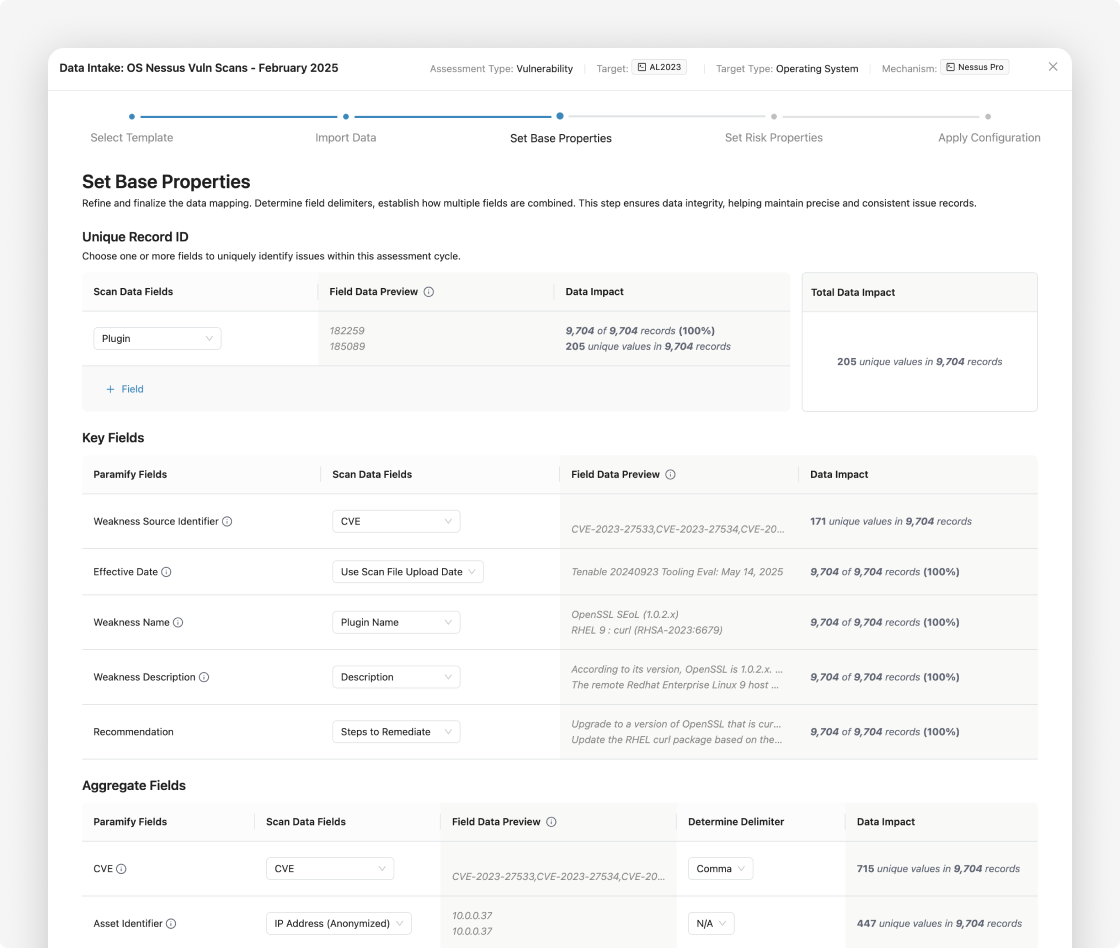This screenshot has width=1120, height=948.
Task: Go to Import Data step
Action: 346,137
